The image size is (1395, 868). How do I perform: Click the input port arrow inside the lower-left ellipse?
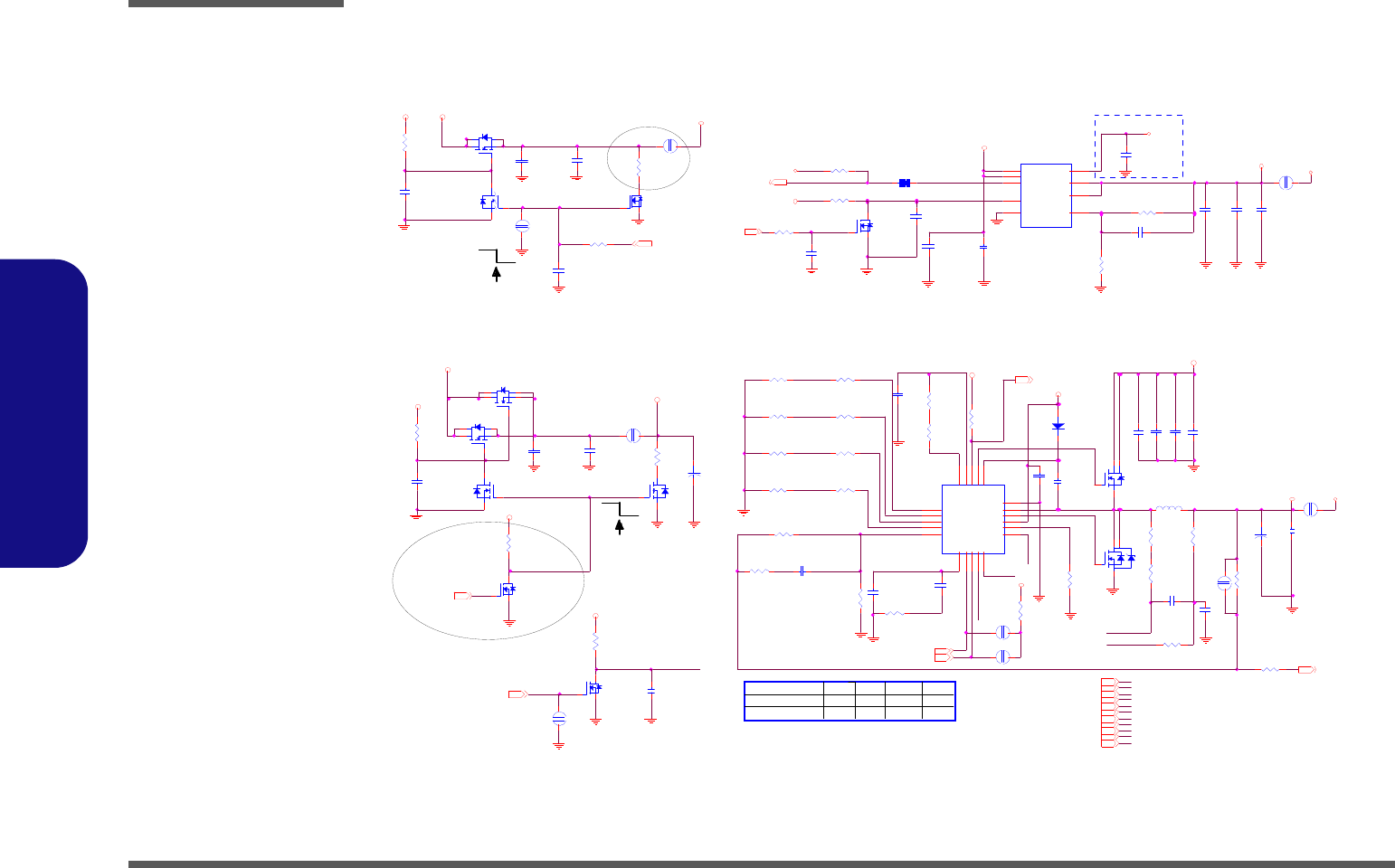tap(462, 596)
